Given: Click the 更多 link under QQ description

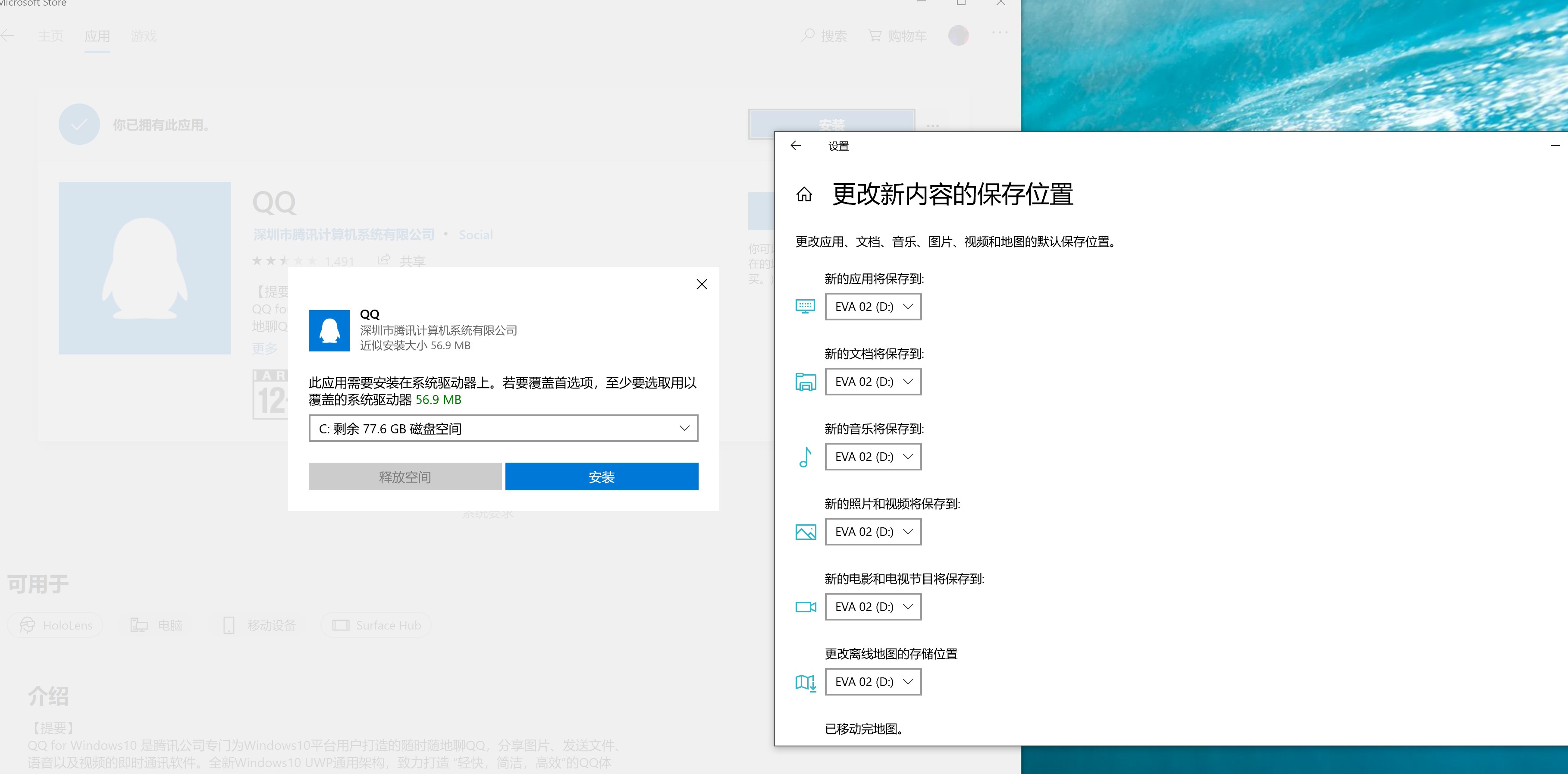Looking at the screenshot, I should [264, 348].
